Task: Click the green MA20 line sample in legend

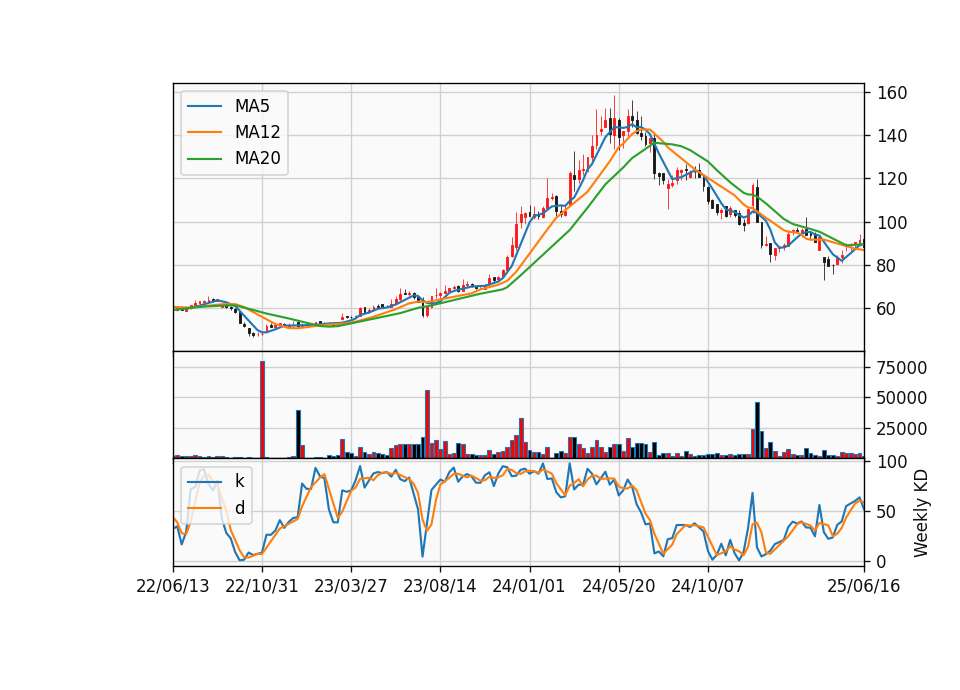Action: click(204, 159)
